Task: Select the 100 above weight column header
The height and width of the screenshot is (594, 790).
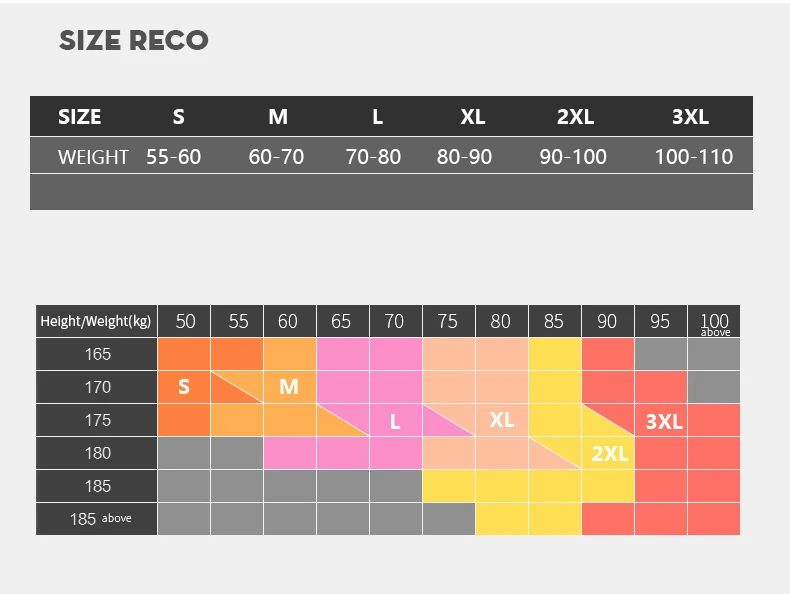Action: [x=715, y=323]
